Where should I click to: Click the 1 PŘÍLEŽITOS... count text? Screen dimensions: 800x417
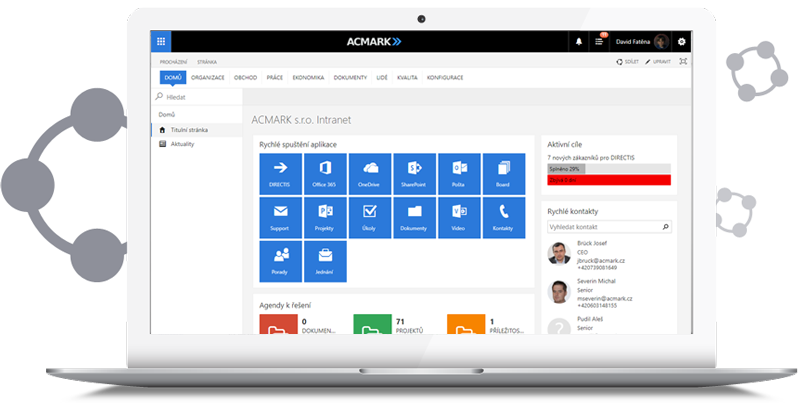pos(507,326)
